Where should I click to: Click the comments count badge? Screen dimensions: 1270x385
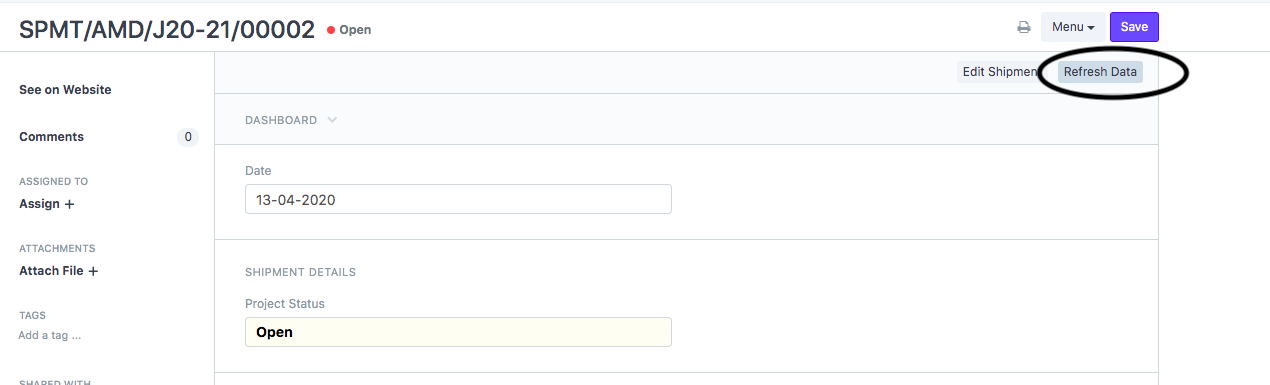point(187,137)
